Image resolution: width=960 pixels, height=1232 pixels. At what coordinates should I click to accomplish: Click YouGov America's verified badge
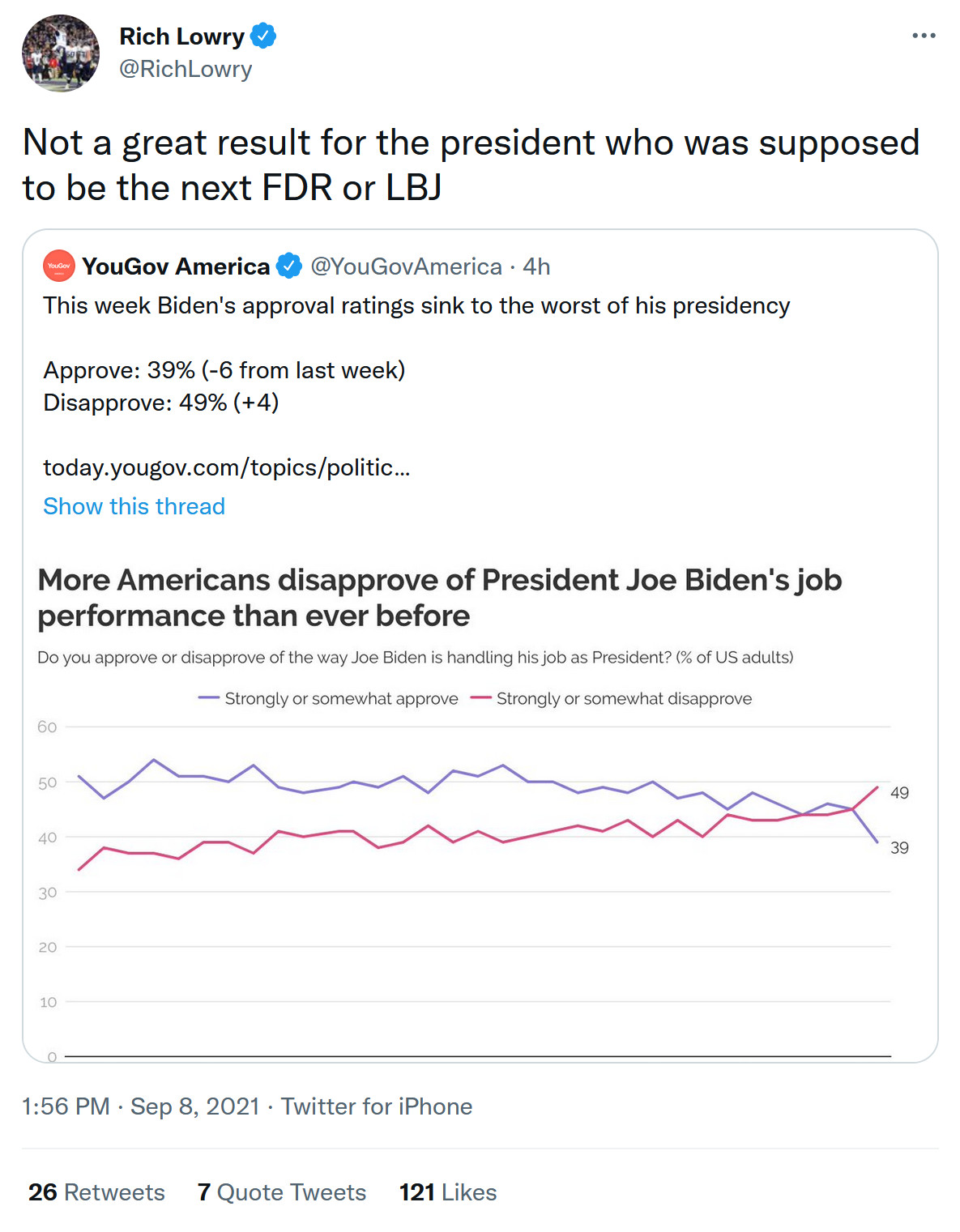tap(288, 266)
